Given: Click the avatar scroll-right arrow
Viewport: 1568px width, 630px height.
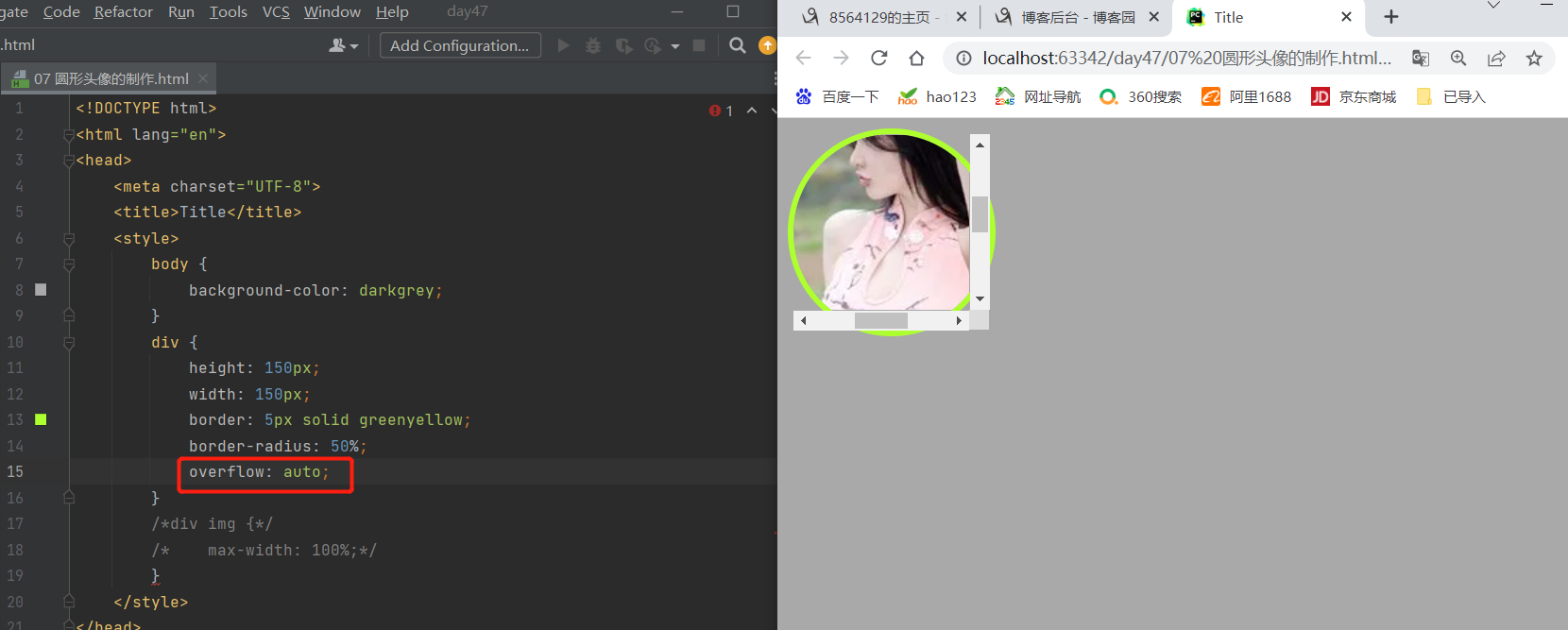Looking at the screenshot, I should click(959, 320).
